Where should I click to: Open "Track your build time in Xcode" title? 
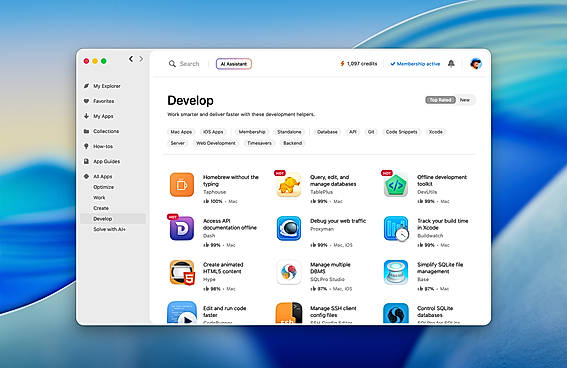coord(443,224)
